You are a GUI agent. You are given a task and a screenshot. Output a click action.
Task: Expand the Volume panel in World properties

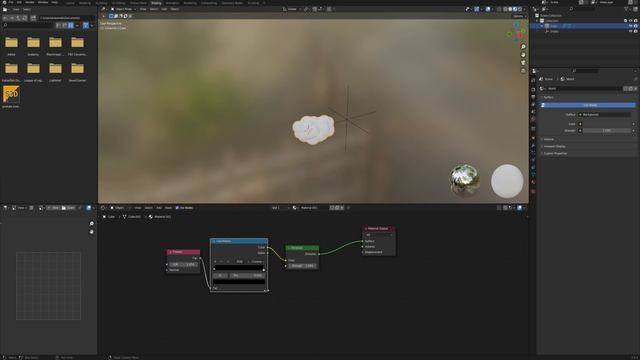[549, 139]
